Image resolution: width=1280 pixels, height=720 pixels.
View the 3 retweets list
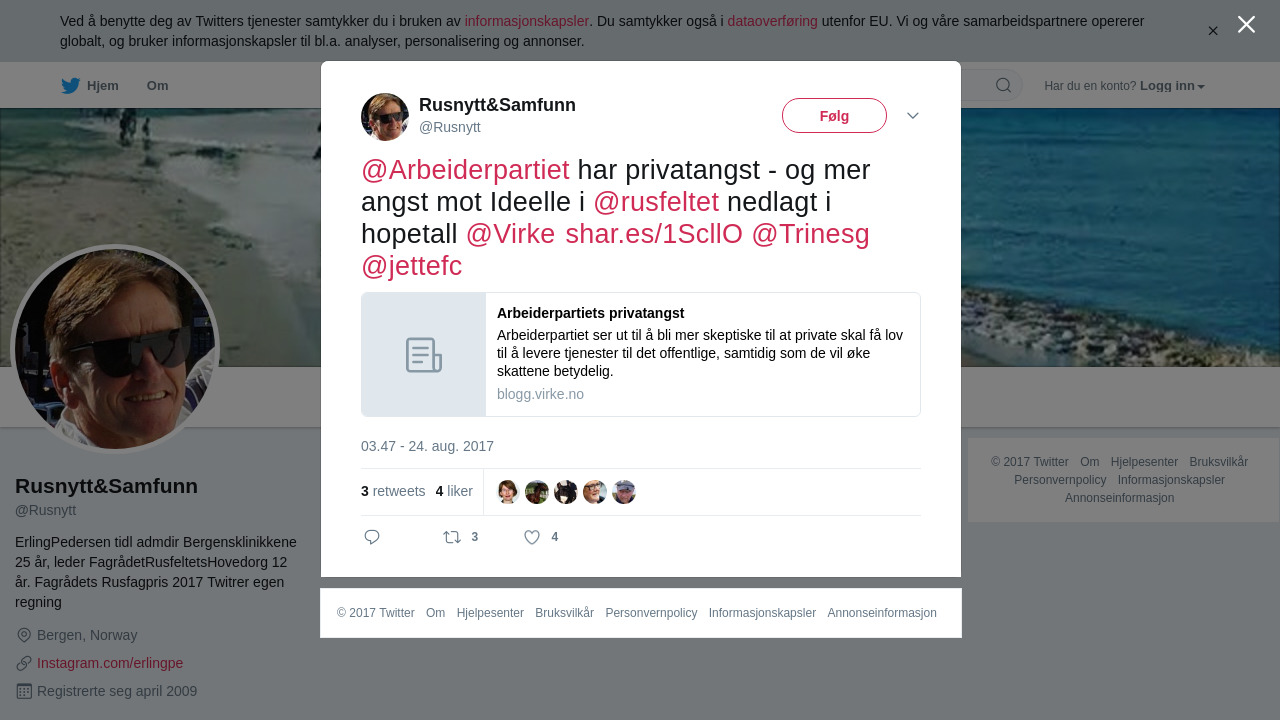[393, 491]
